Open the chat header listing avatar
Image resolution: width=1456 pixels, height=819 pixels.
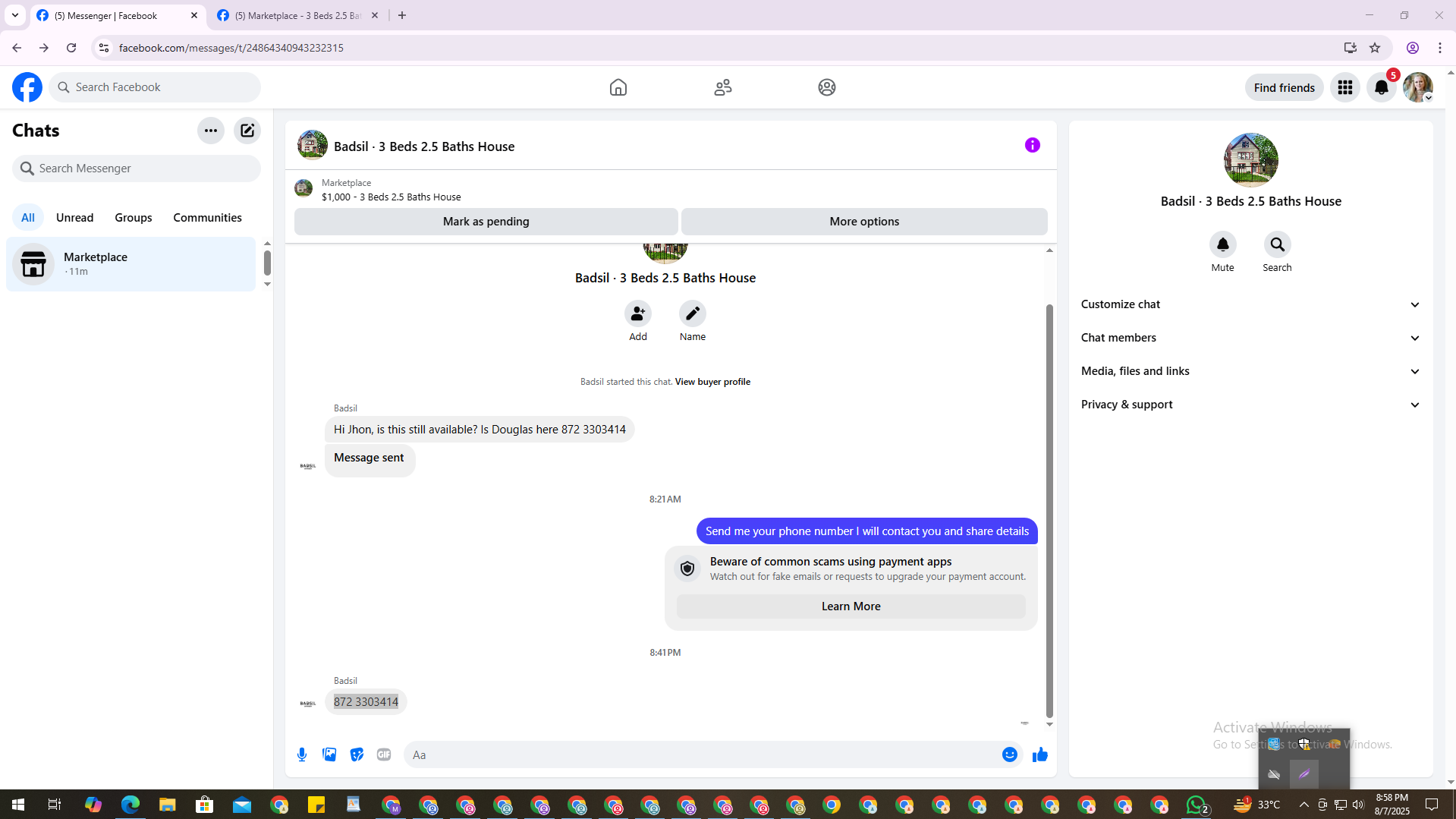(313, 145)
